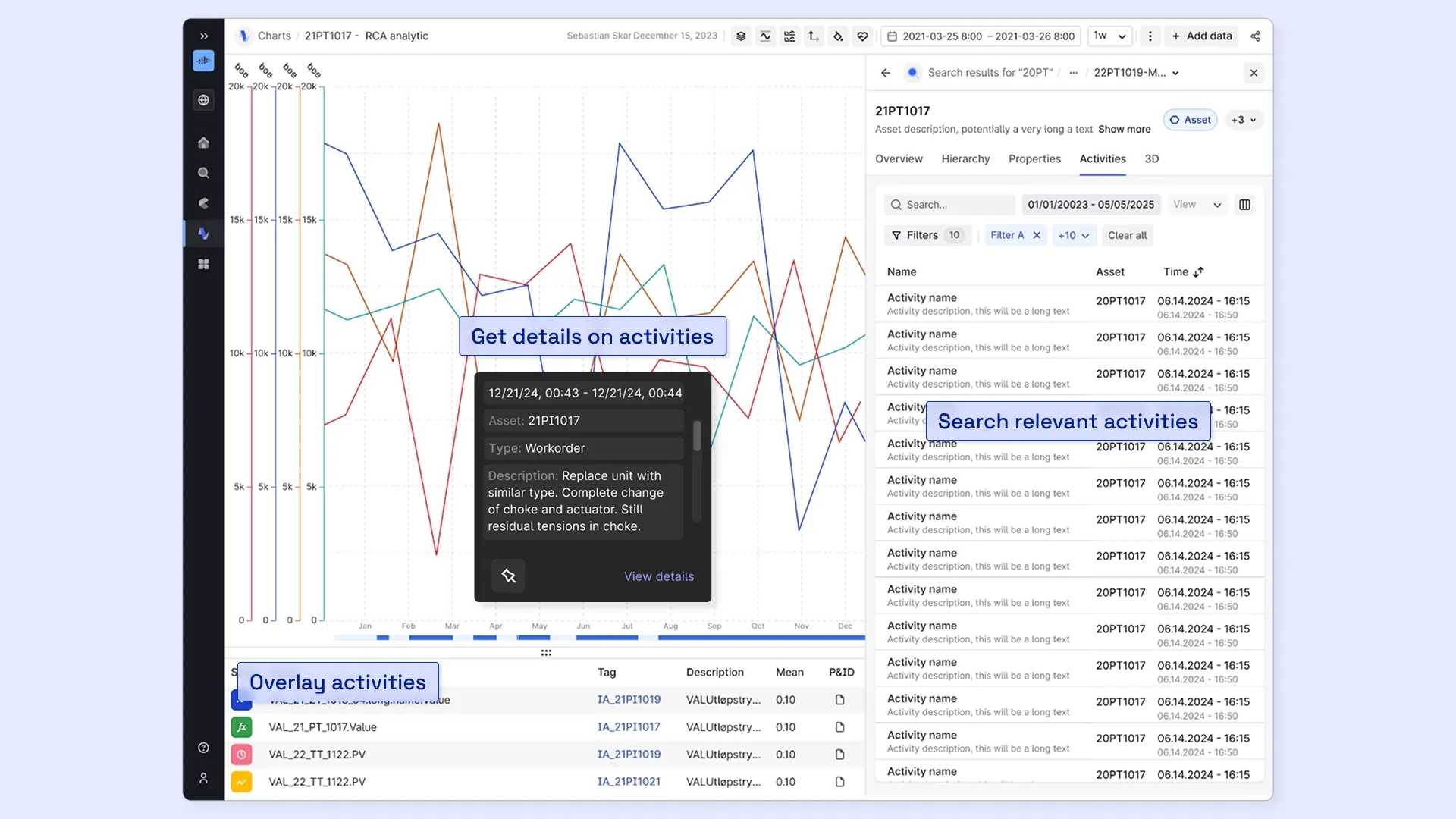Open the 1w time range dropdown
The image size is (1456, 819).
[1109, 36]
